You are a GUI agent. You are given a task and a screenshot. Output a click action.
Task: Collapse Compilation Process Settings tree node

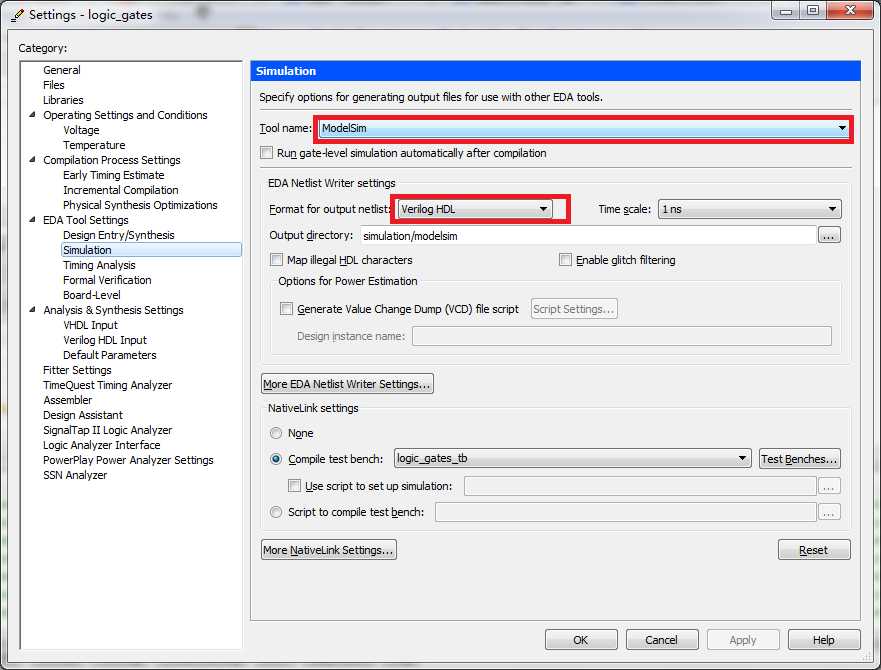pos(33,160)
